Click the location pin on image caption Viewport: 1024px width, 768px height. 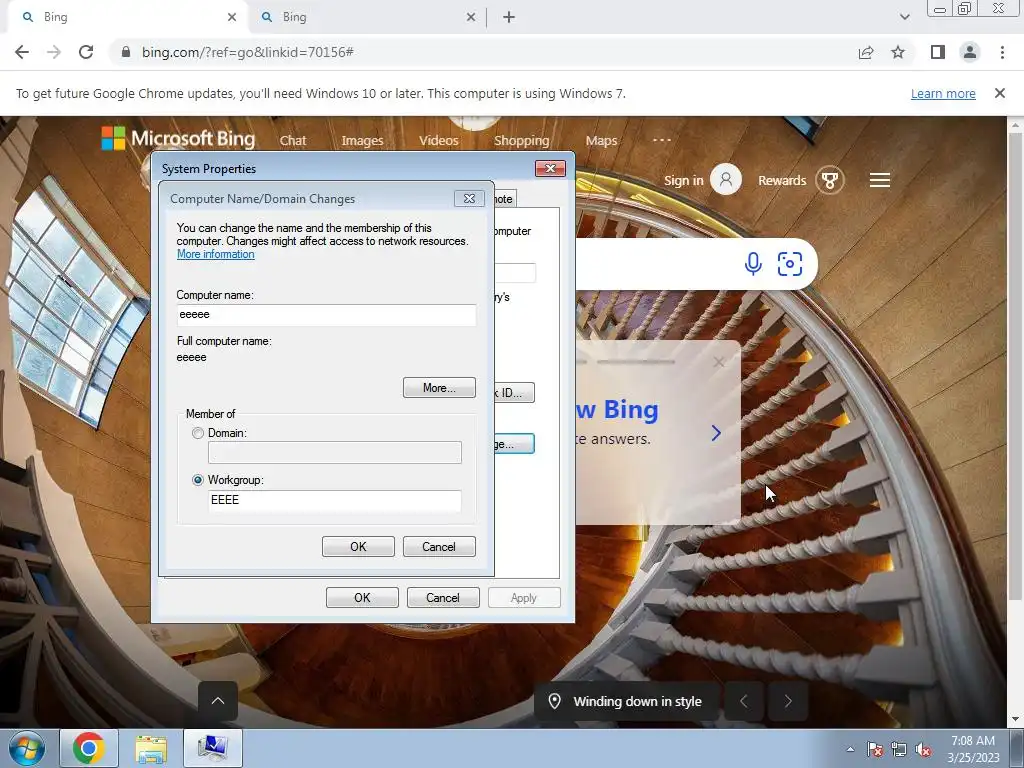(554, 701)
